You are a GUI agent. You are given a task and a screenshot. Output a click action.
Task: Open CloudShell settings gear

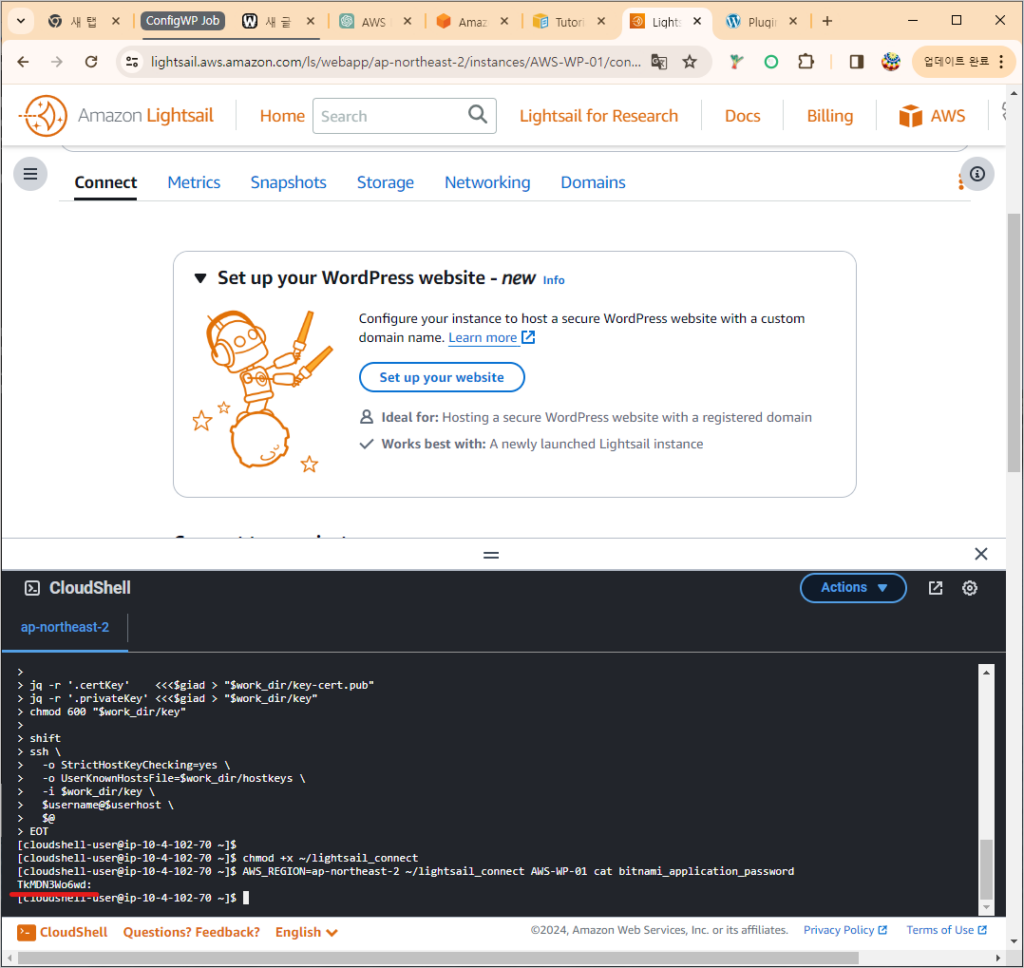click(970, 588)
